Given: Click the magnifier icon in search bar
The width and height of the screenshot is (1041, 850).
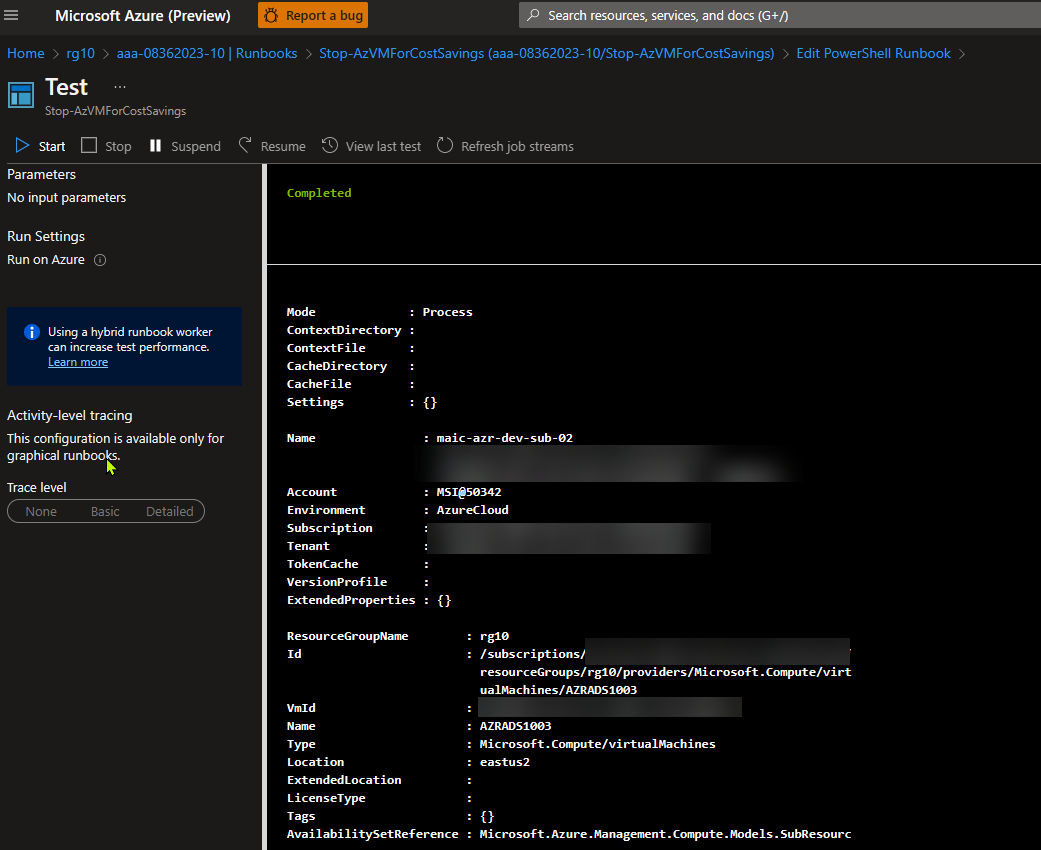Looking at the screenshot, I should point(533,15).
